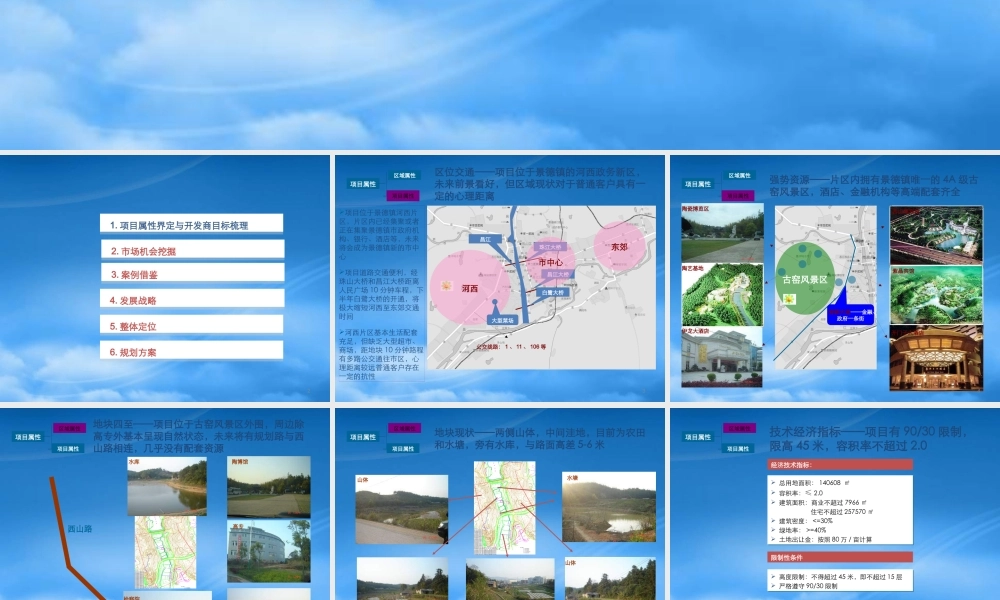Click the 水库 reservoir photo
The width and height of the screenshot is (1000, 600).
click(x=167, y=486)
